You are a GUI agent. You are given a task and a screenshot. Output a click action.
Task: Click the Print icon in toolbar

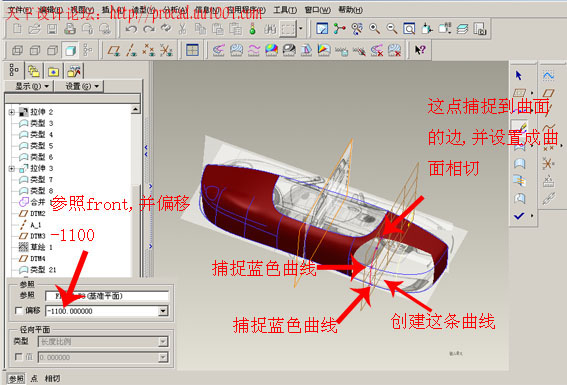pyautogui.click(x=69, y=29)
